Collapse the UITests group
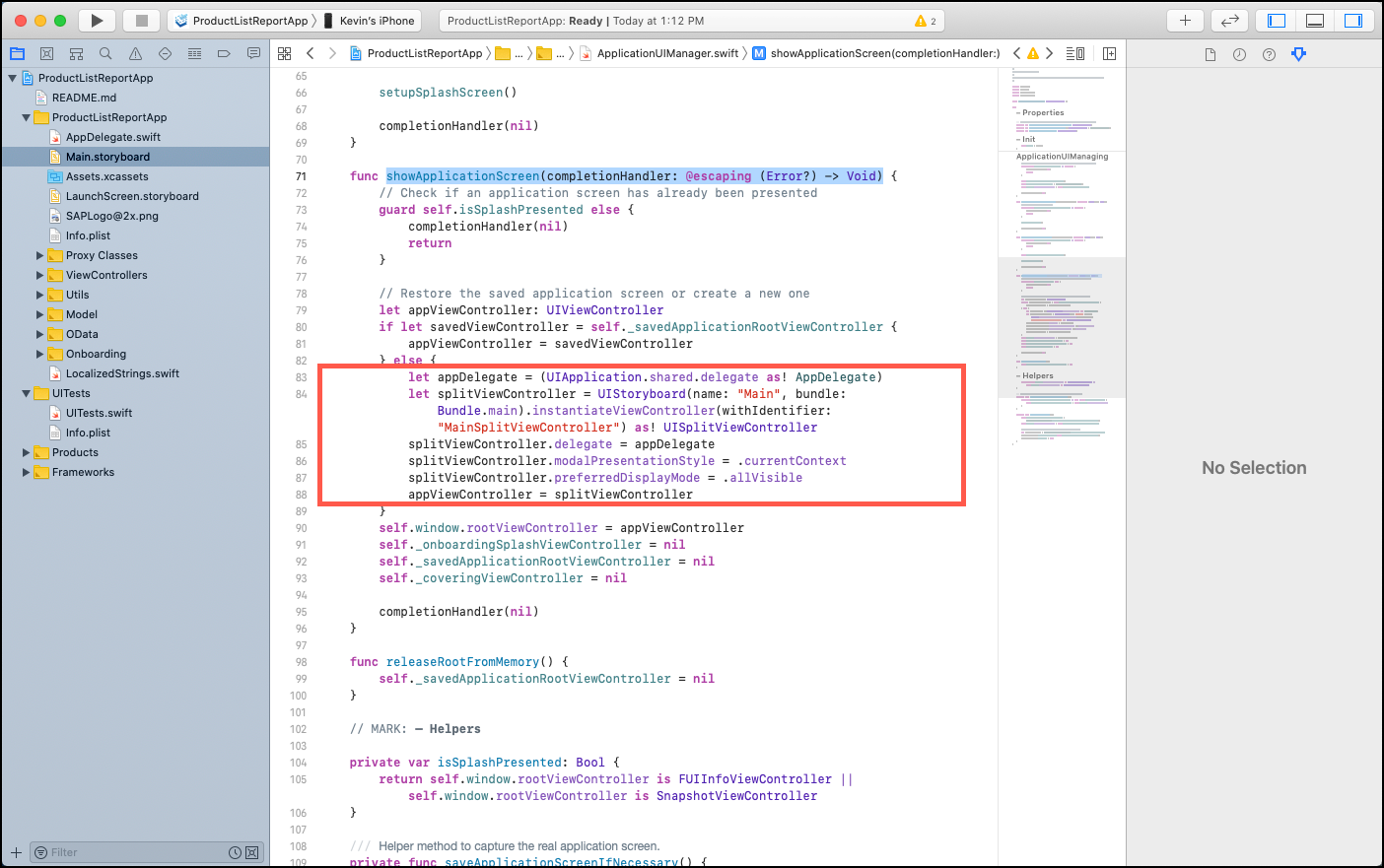This screenshot has height=868, width=1384. (26, 393)
